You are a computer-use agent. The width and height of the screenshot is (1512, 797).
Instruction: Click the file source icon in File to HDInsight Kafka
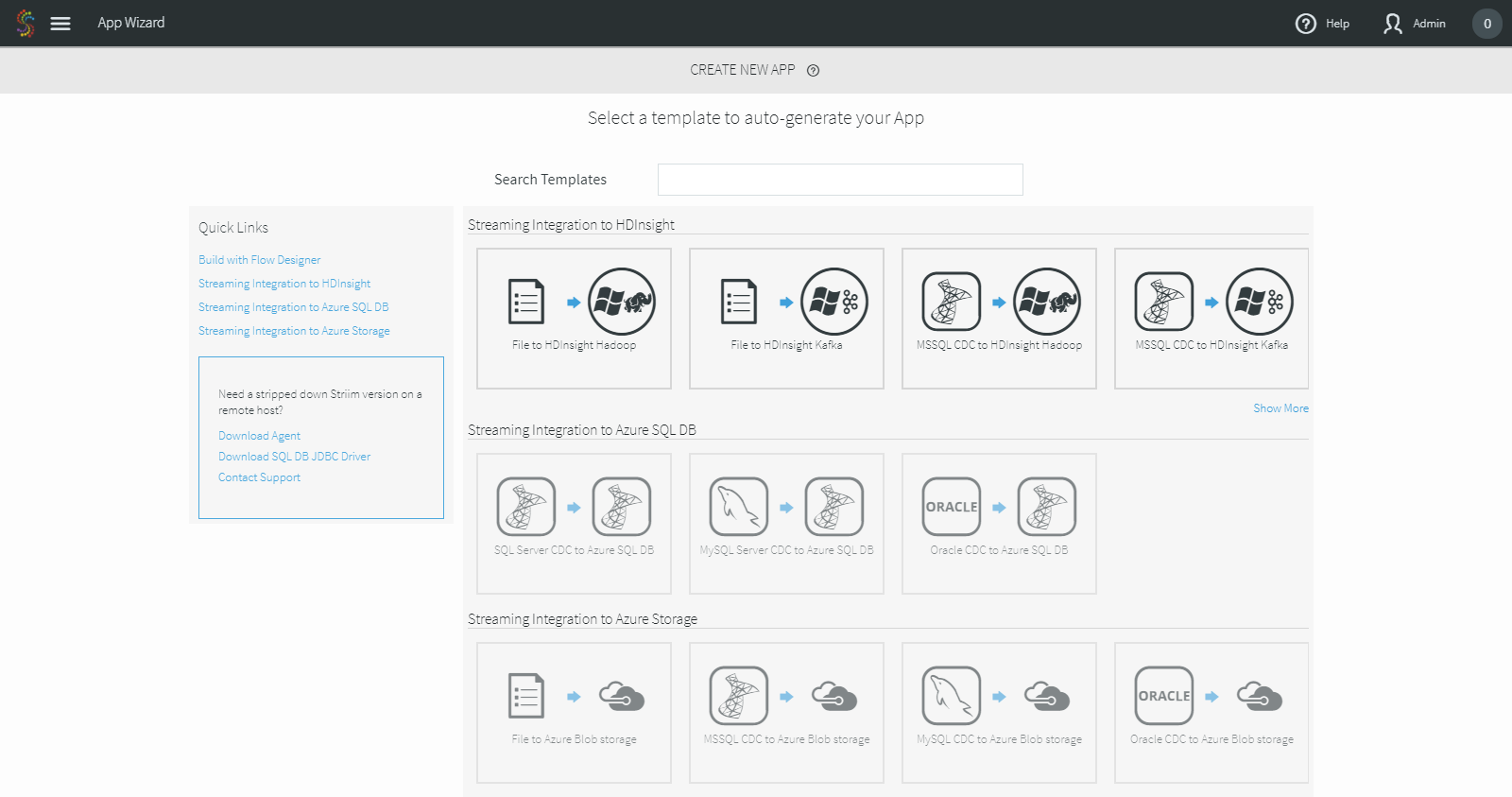pyautogui.click(x=739, y=302)
